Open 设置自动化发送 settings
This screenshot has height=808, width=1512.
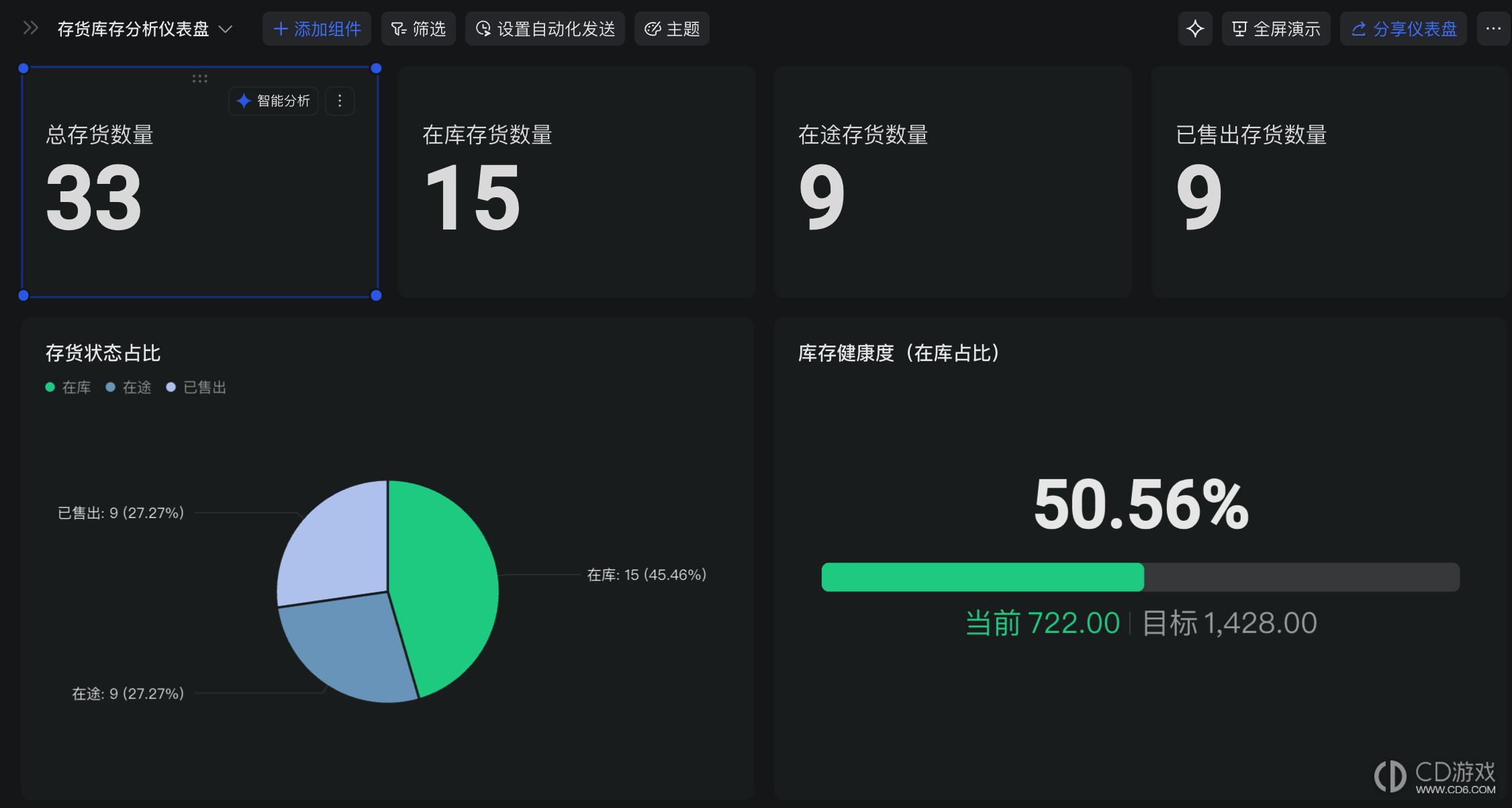(545, 29)
